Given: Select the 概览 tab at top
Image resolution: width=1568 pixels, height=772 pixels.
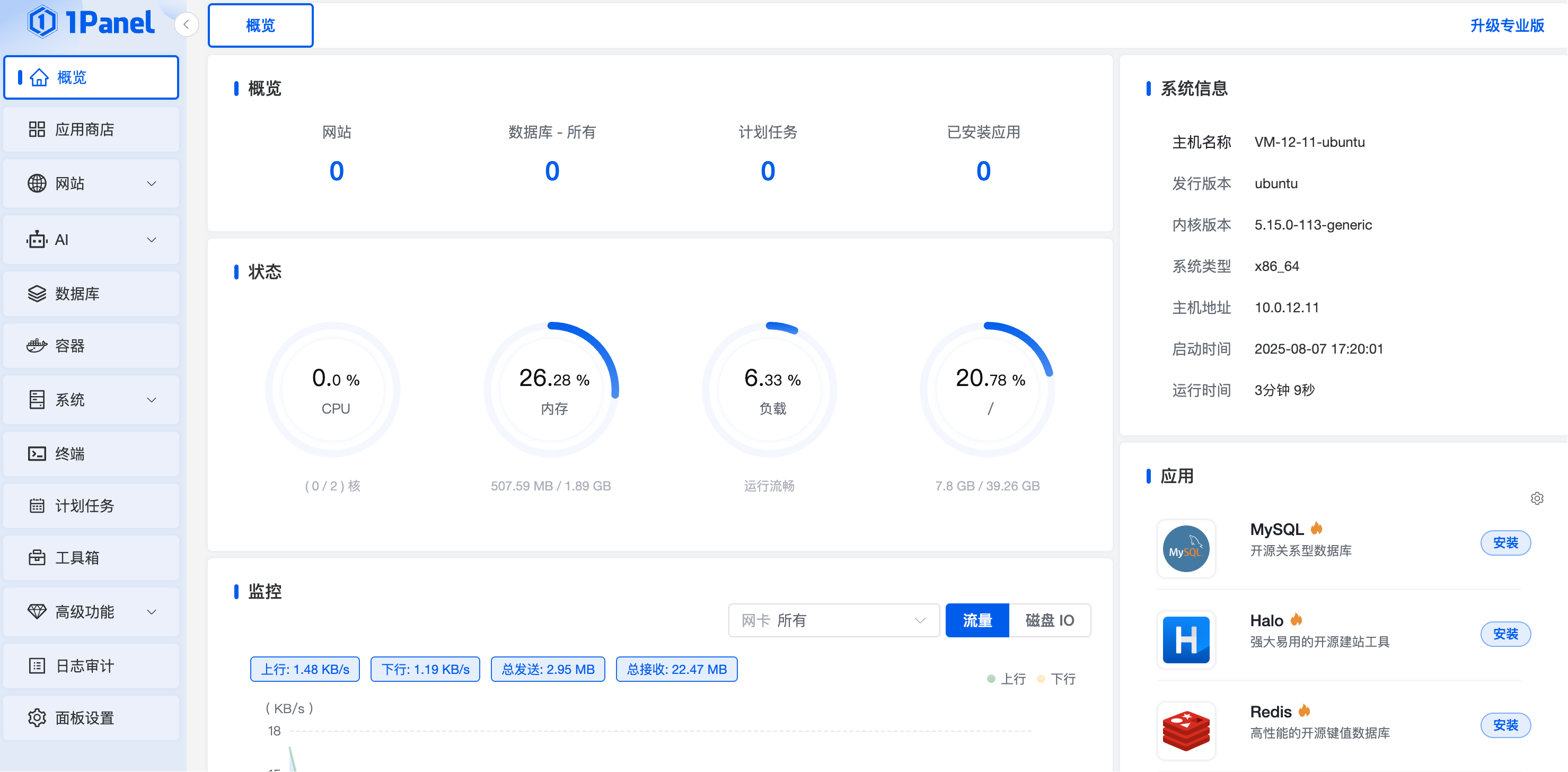Looking at the screenshot, I should (260, 25).
